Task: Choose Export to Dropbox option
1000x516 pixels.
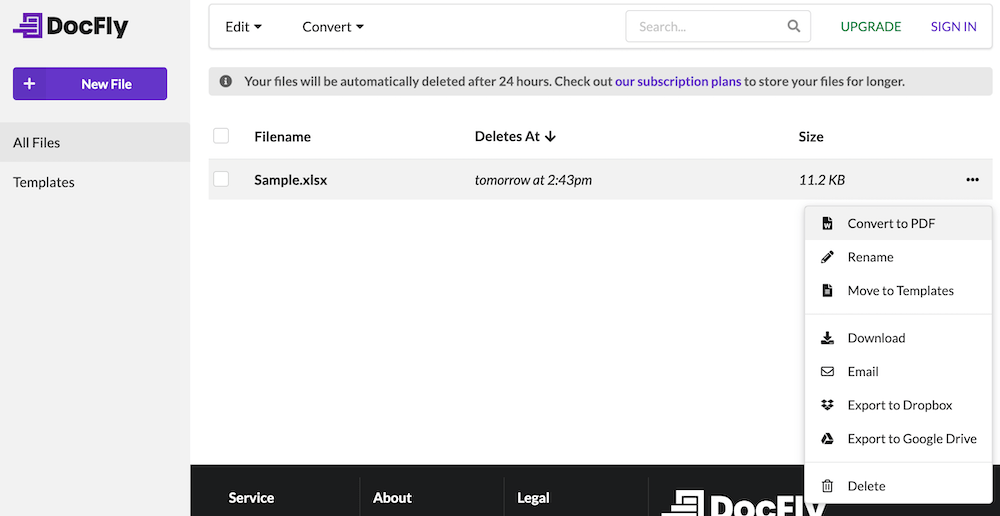Action: (898, 405)
